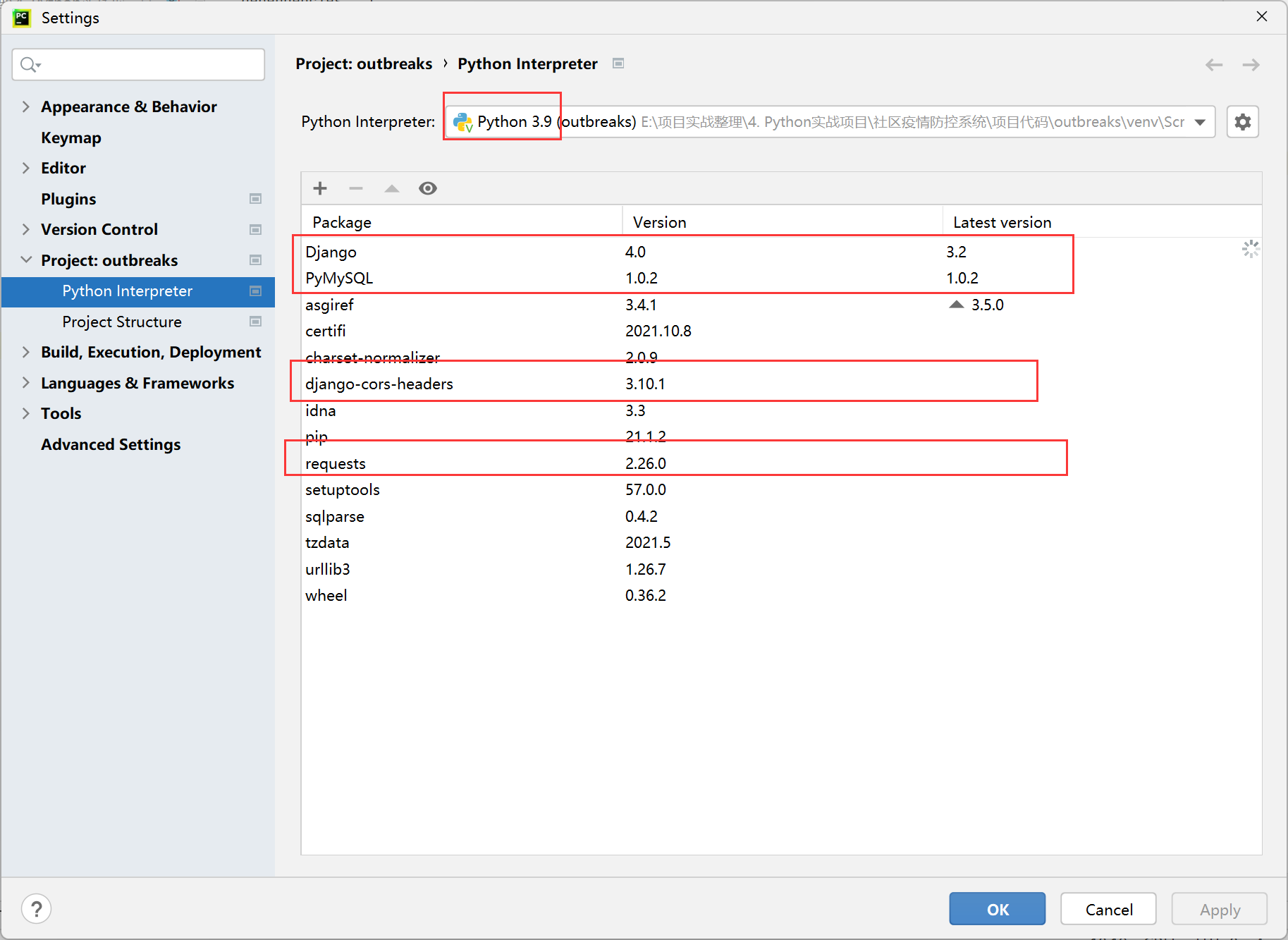The image size is (1288, 940).
Task: Go forward with the right arrow
Action: click(1251, 65)
